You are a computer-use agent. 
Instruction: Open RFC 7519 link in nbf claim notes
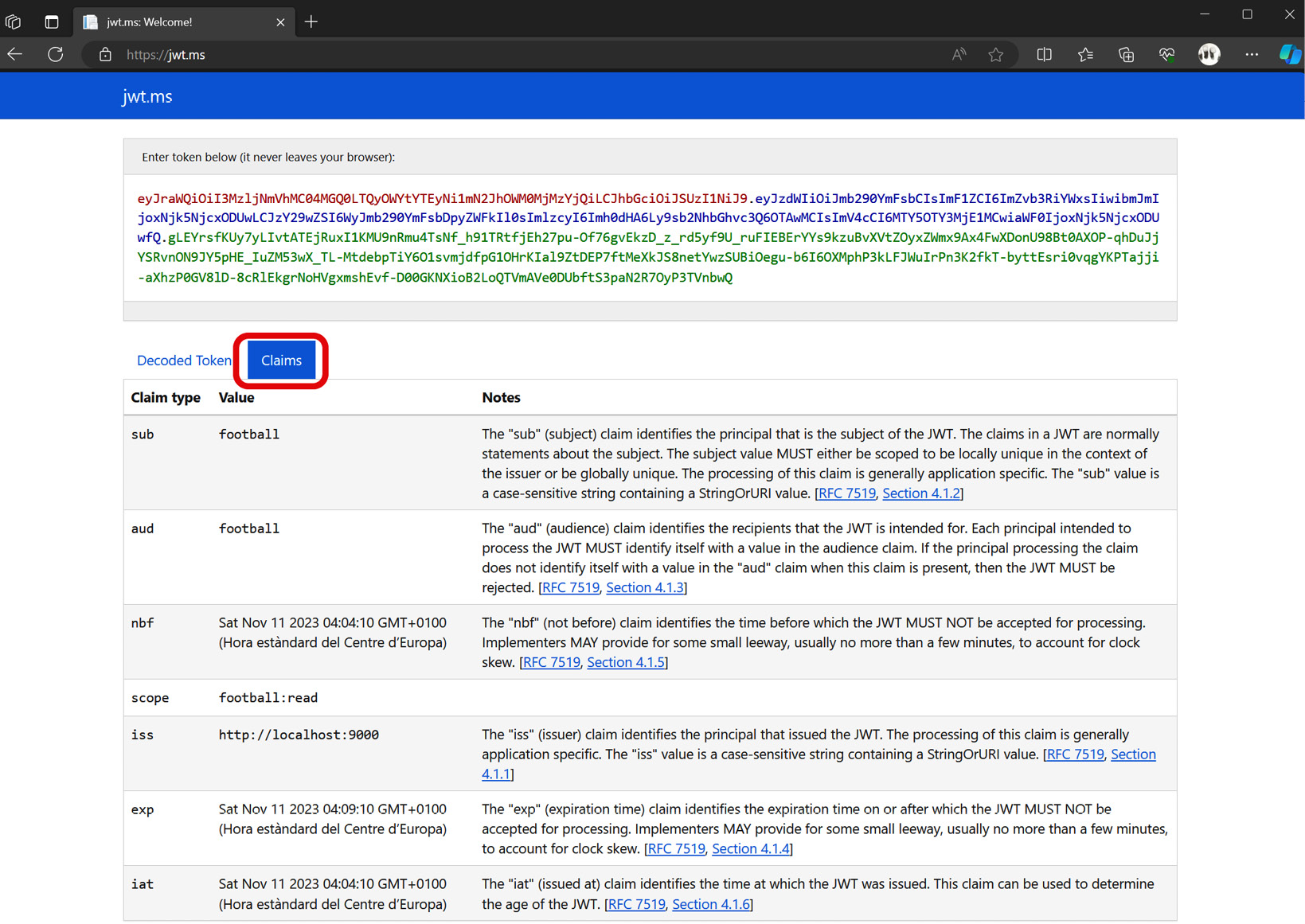(552, 662)
